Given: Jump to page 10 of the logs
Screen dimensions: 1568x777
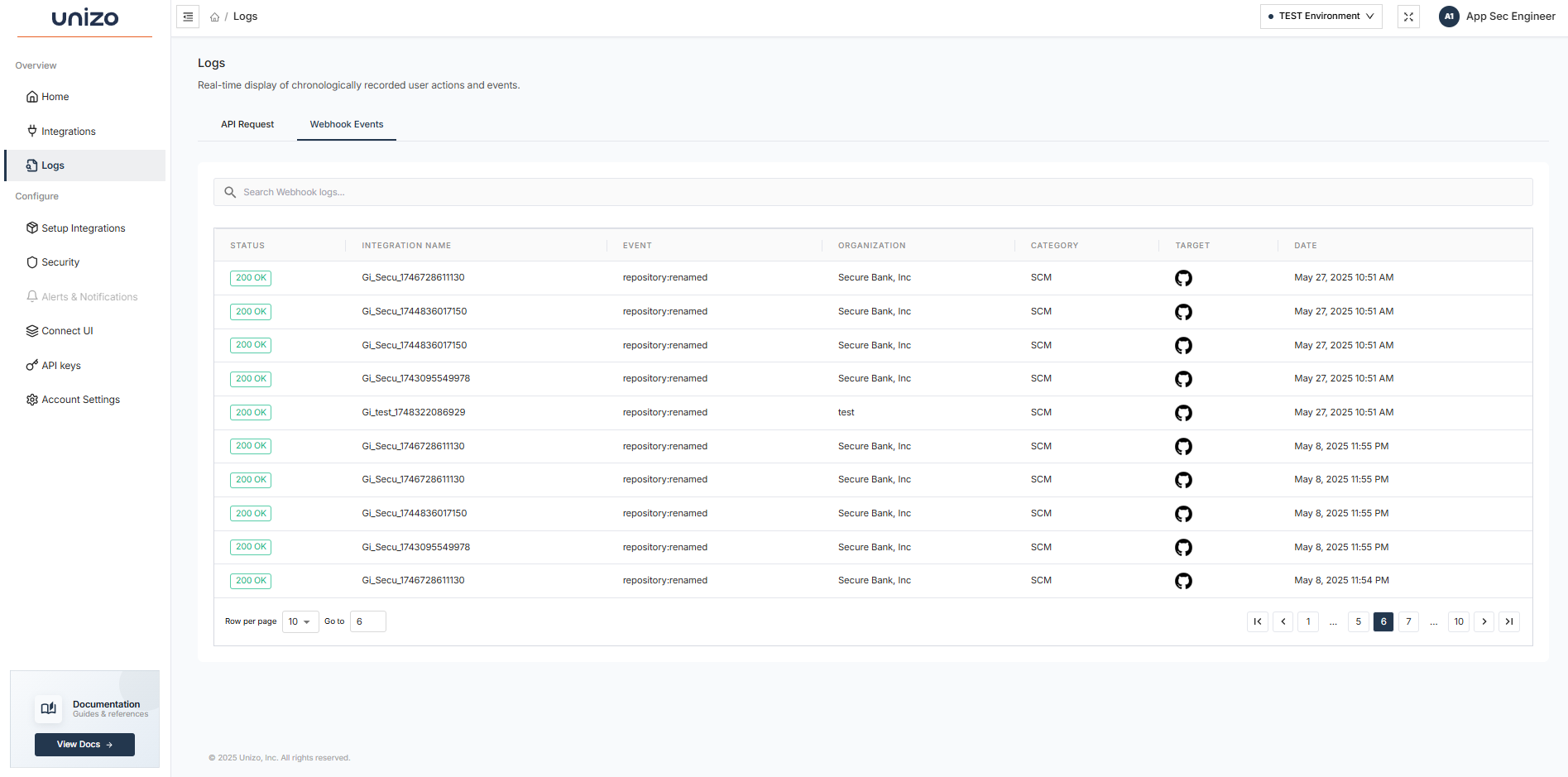Looking at the screenshot, I should [x=1458, y=621].
